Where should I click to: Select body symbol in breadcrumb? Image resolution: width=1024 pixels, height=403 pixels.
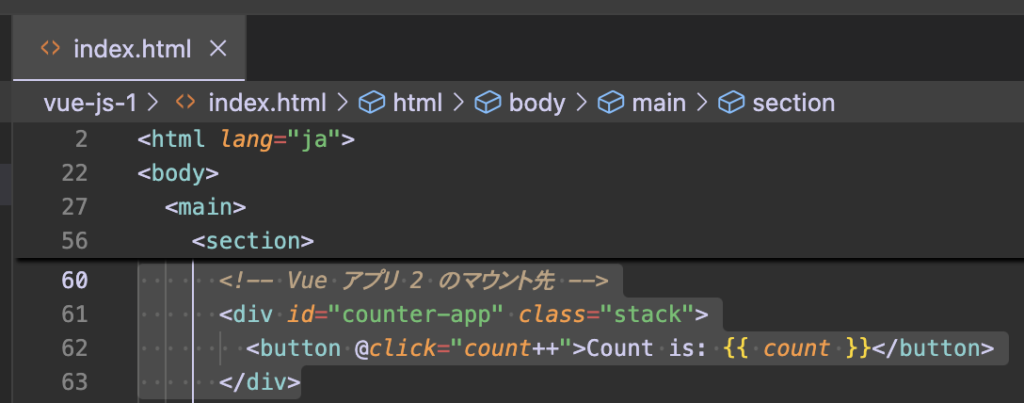pos(537,103)
